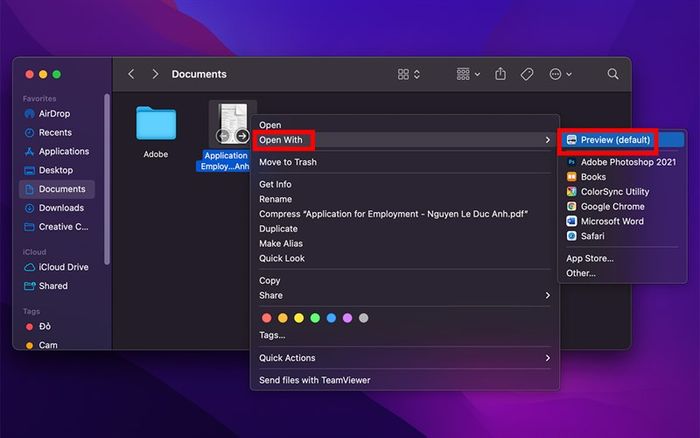Open with Preview (default)
The image size is (700, 438).
[622, 140]
